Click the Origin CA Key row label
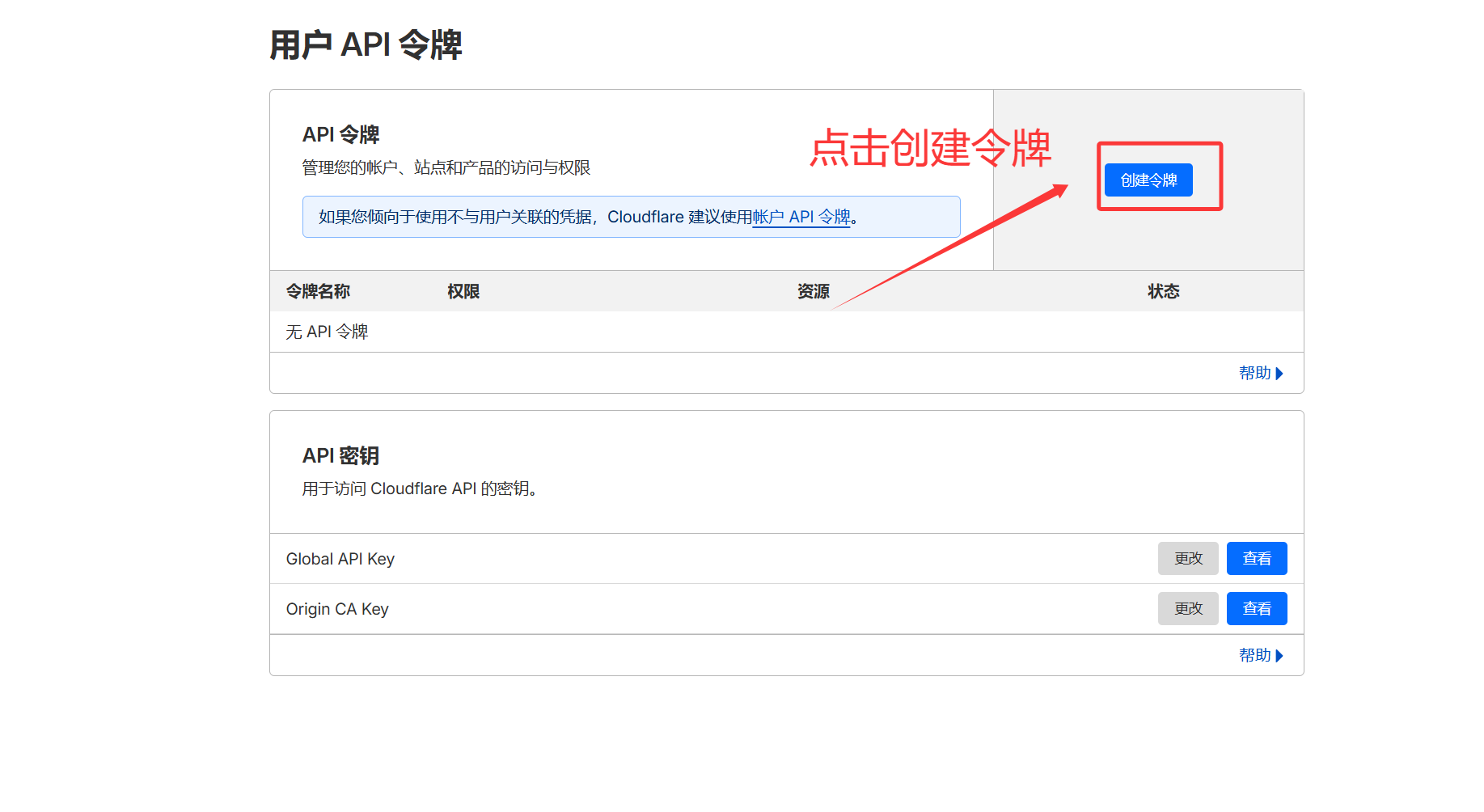Image resolution: width=1484 pixels, height=812 pixels. click(x=337, y=609)
